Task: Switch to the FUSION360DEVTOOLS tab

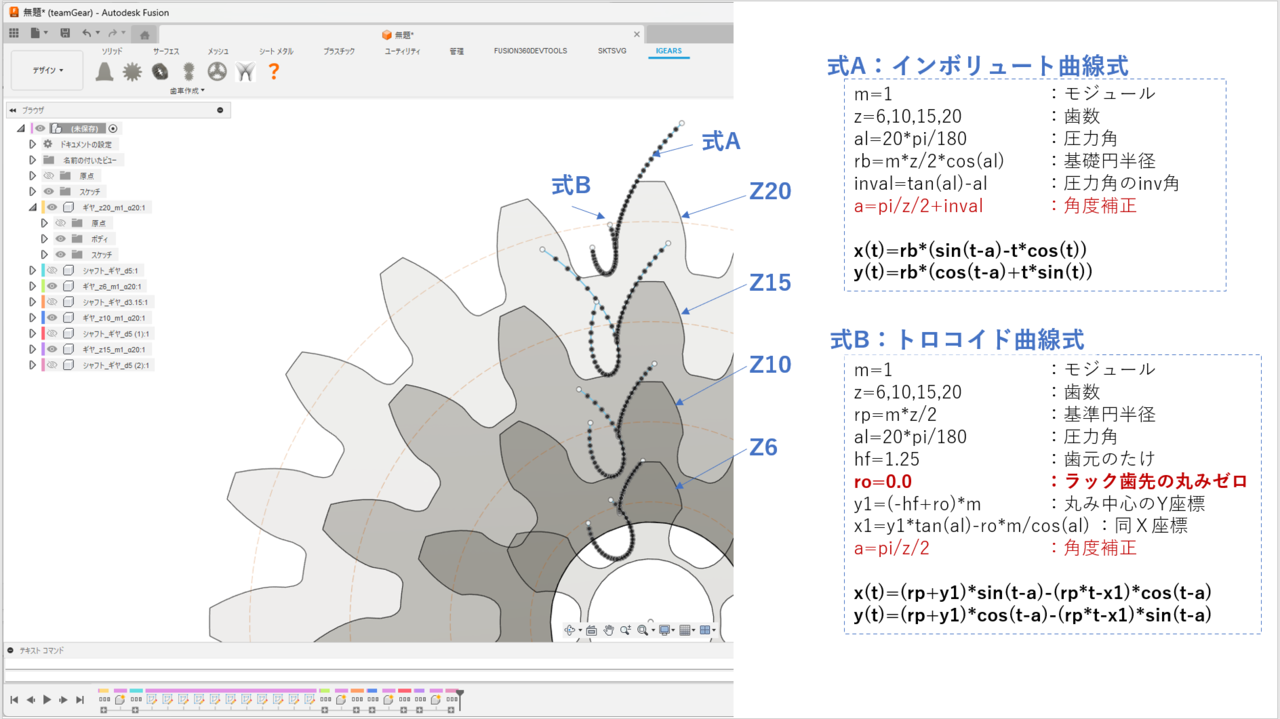Action: coord(530,50)
